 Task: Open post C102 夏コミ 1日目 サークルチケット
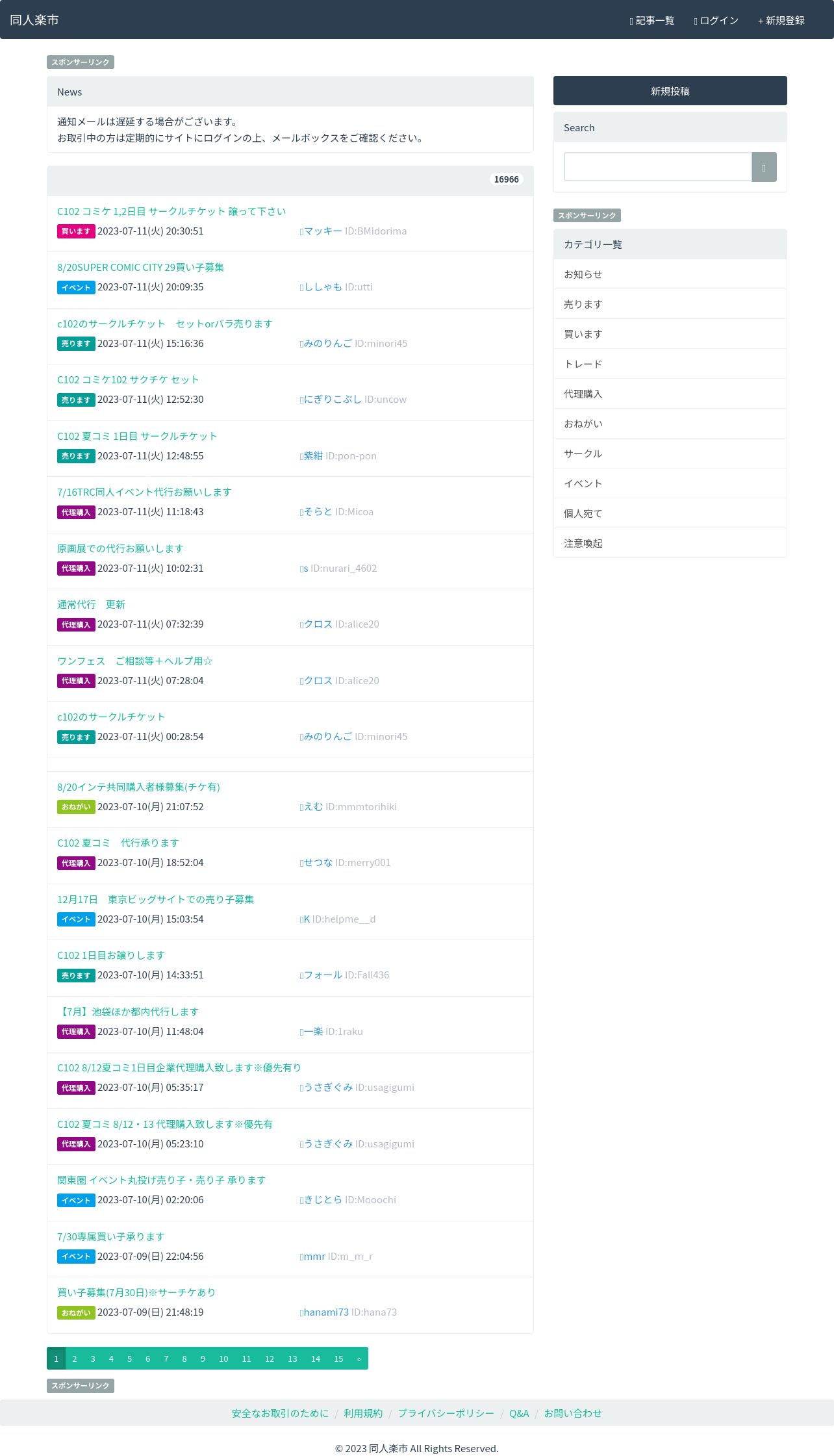137,436
